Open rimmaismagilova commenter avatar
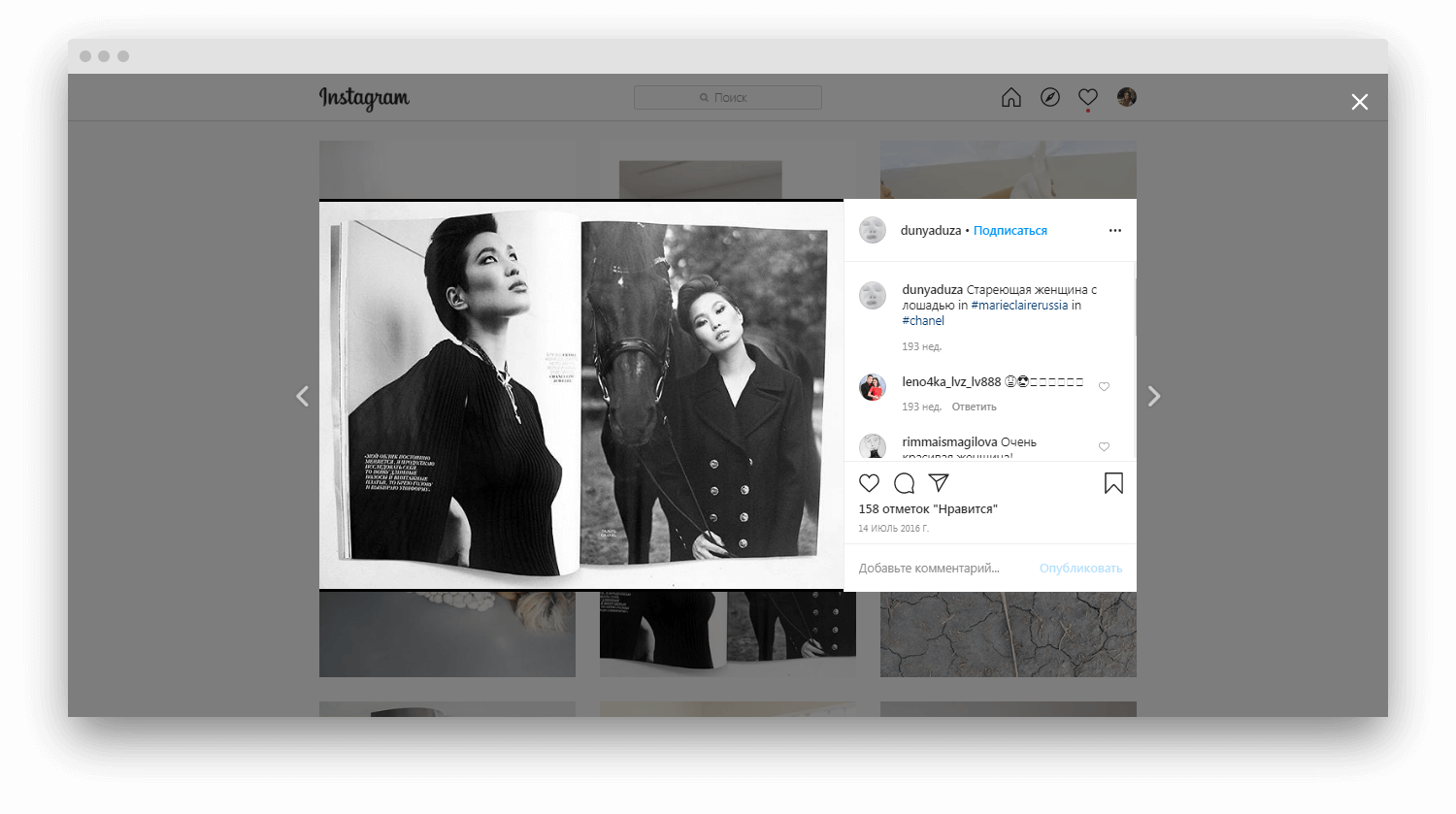Viewport: 1456px width, 814px height. [x=873, y=446]
